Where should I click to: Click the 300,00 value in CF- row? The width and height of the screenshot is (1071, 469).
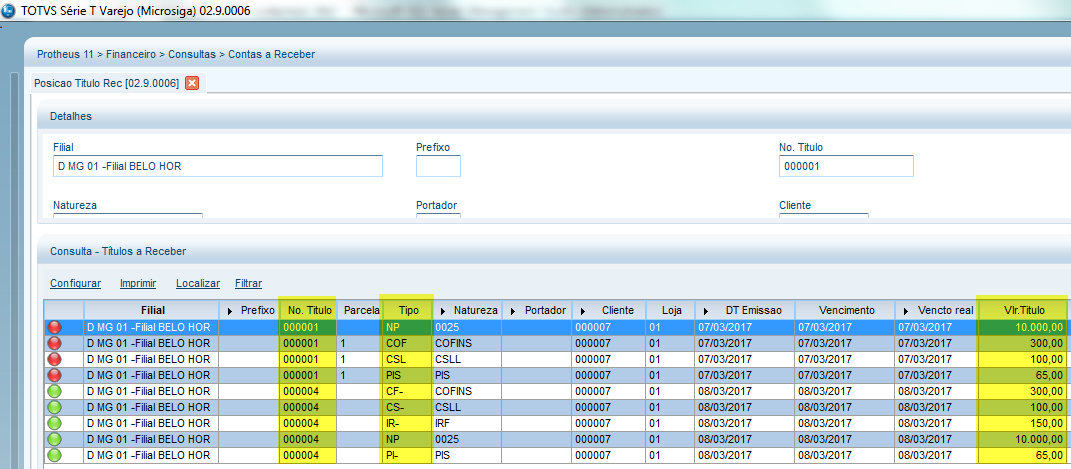(x=1023, y=391)
